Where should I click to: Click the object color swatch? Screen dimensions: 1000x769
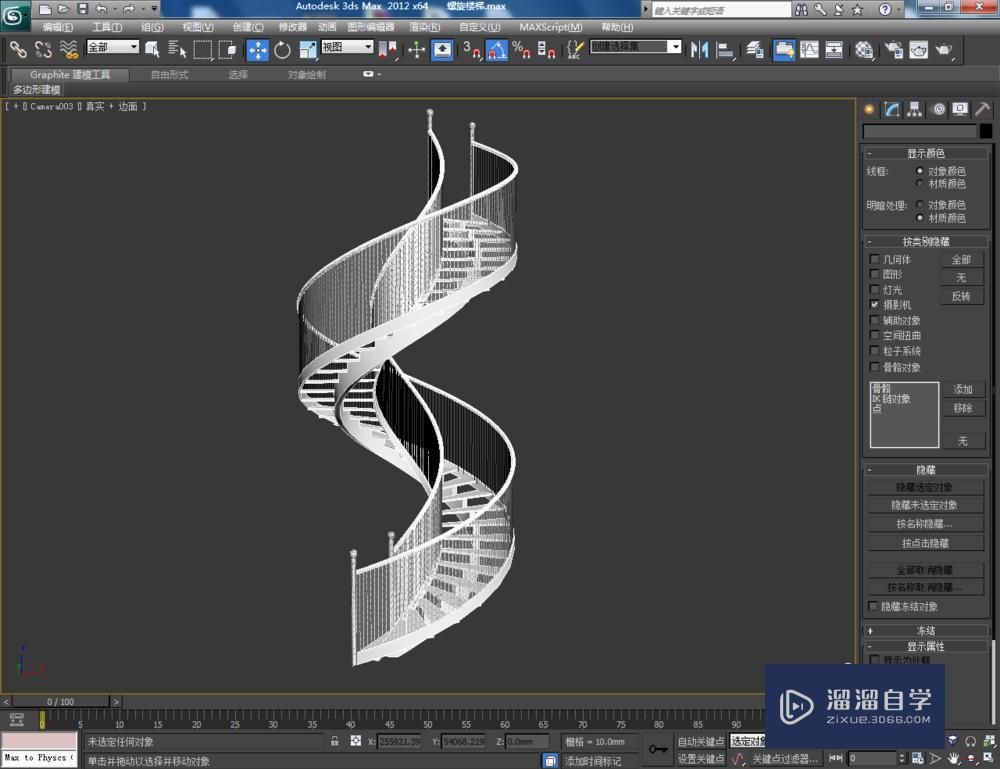coord(985,131)
